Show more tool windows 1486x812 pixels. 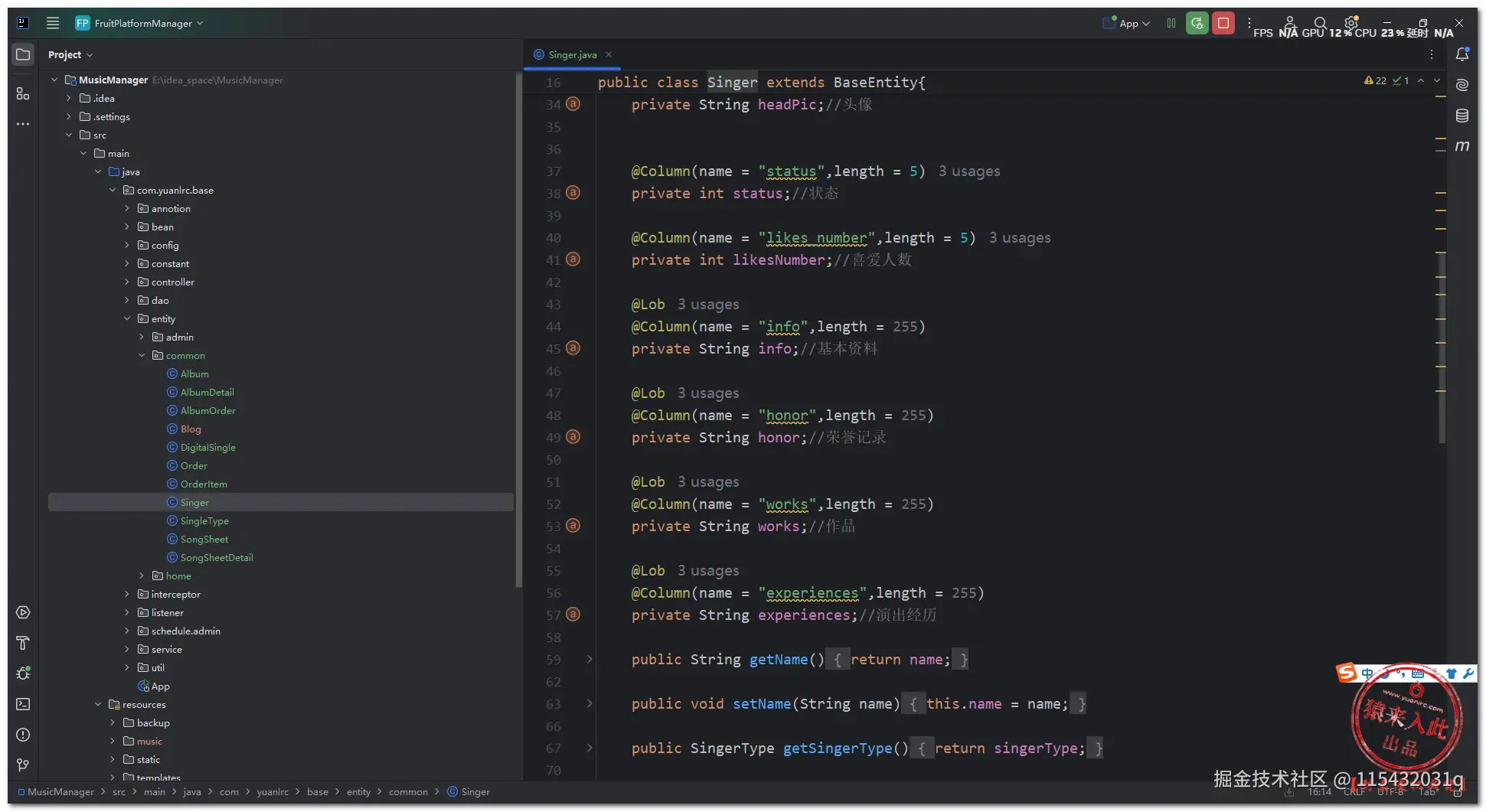23,124
